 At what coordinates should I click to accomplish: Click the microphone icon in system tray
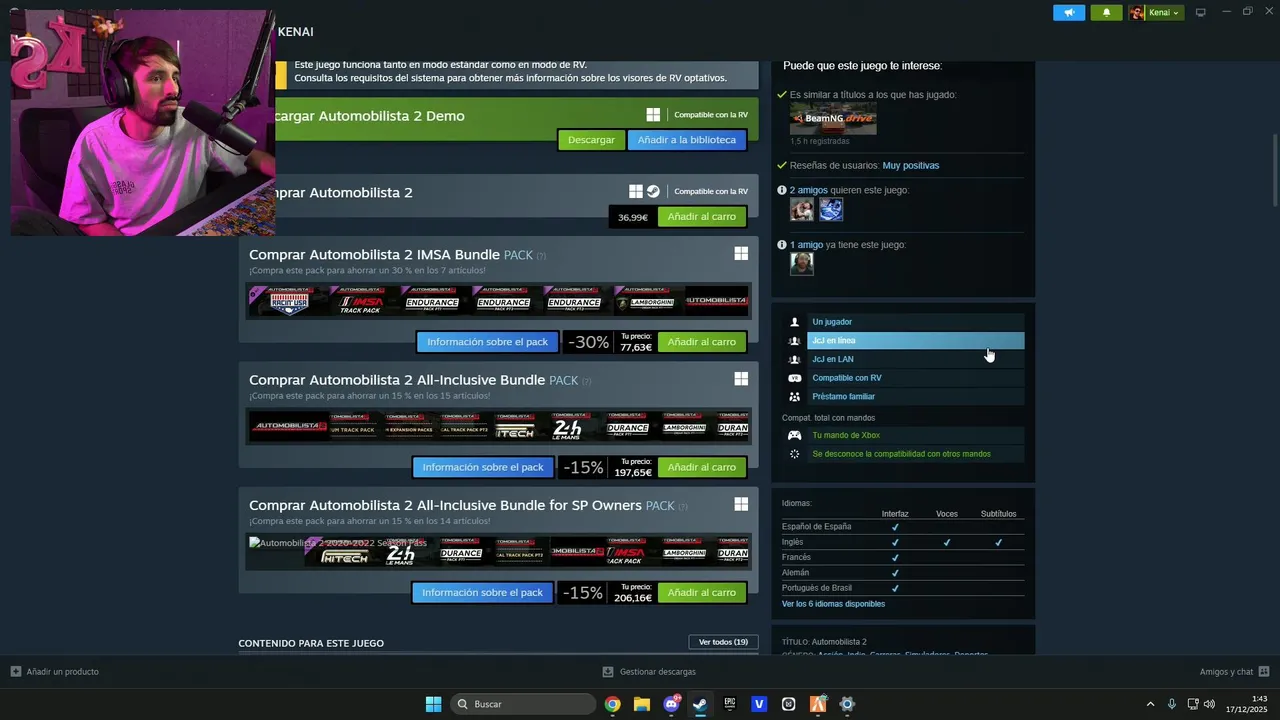[x=1172, y=704]
